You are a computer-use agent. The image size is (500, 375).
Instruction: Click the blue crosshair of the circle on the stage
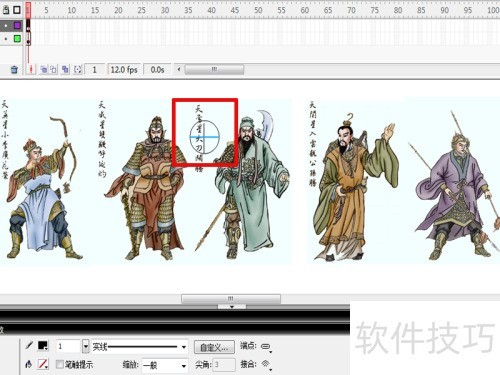pos(204,137)
